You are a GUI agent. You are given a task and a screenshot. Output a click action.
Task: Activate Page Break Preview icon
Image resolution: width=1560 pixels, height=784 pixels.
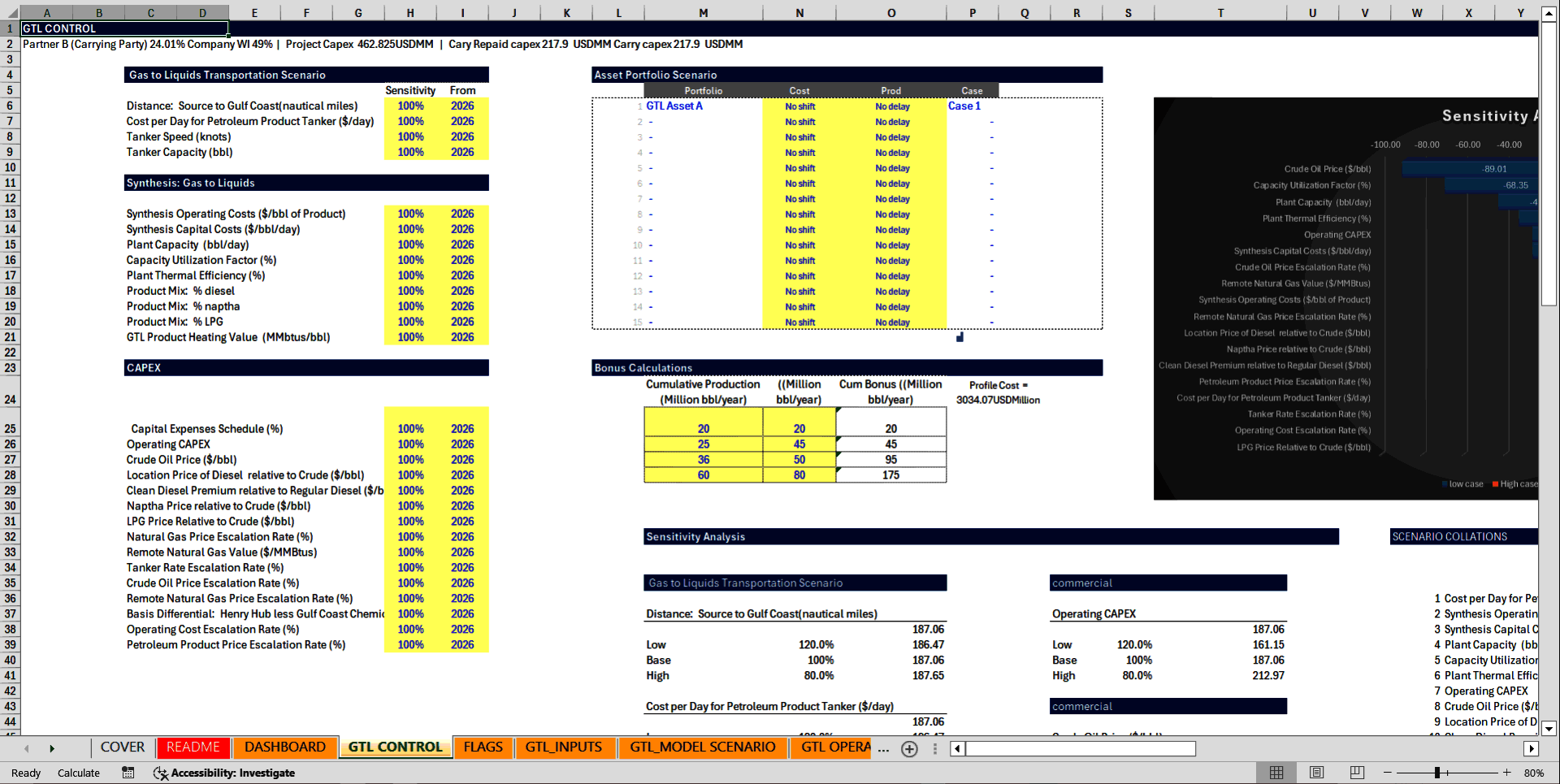(1356, 773)
